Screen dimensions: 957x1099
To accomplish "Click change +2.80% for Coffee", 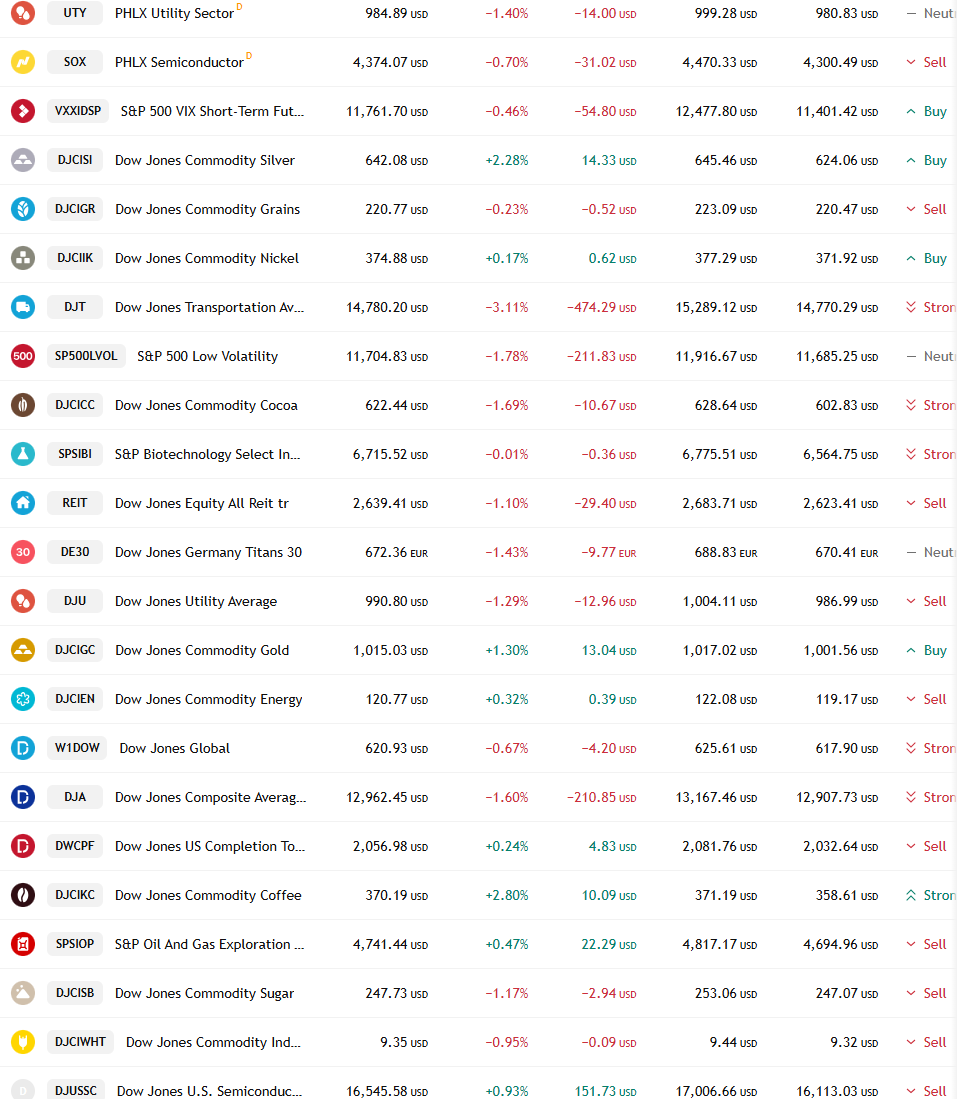I will [x=507, y=896].
